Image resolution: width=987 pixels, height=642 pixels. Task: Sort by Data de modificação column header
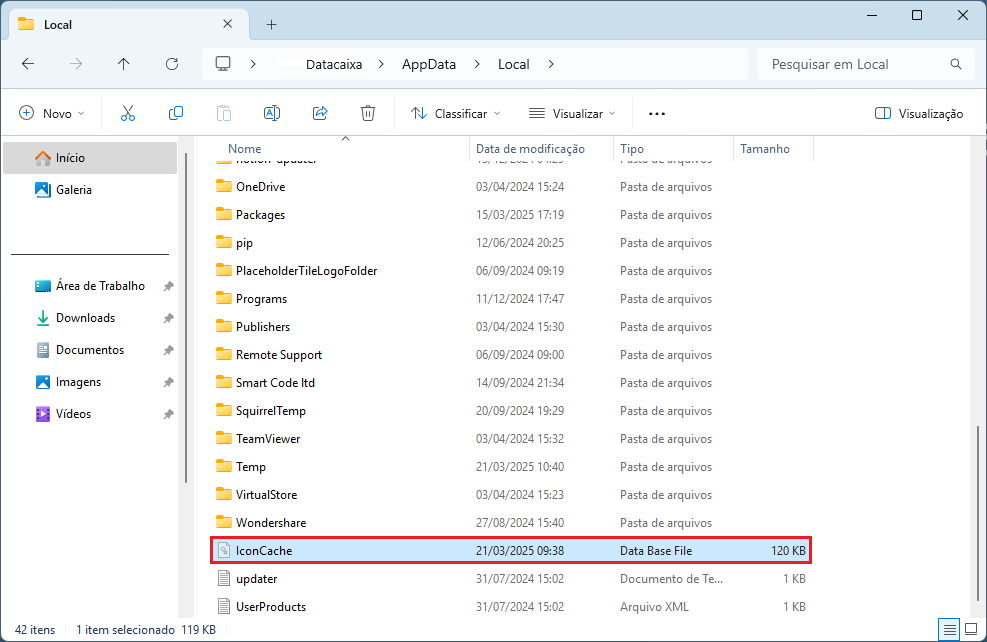tap(530, 149)
